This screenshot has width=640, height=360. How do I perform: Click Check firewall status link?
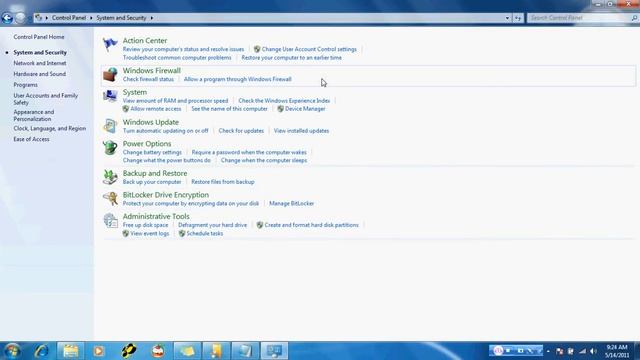[x=148, y=79]
